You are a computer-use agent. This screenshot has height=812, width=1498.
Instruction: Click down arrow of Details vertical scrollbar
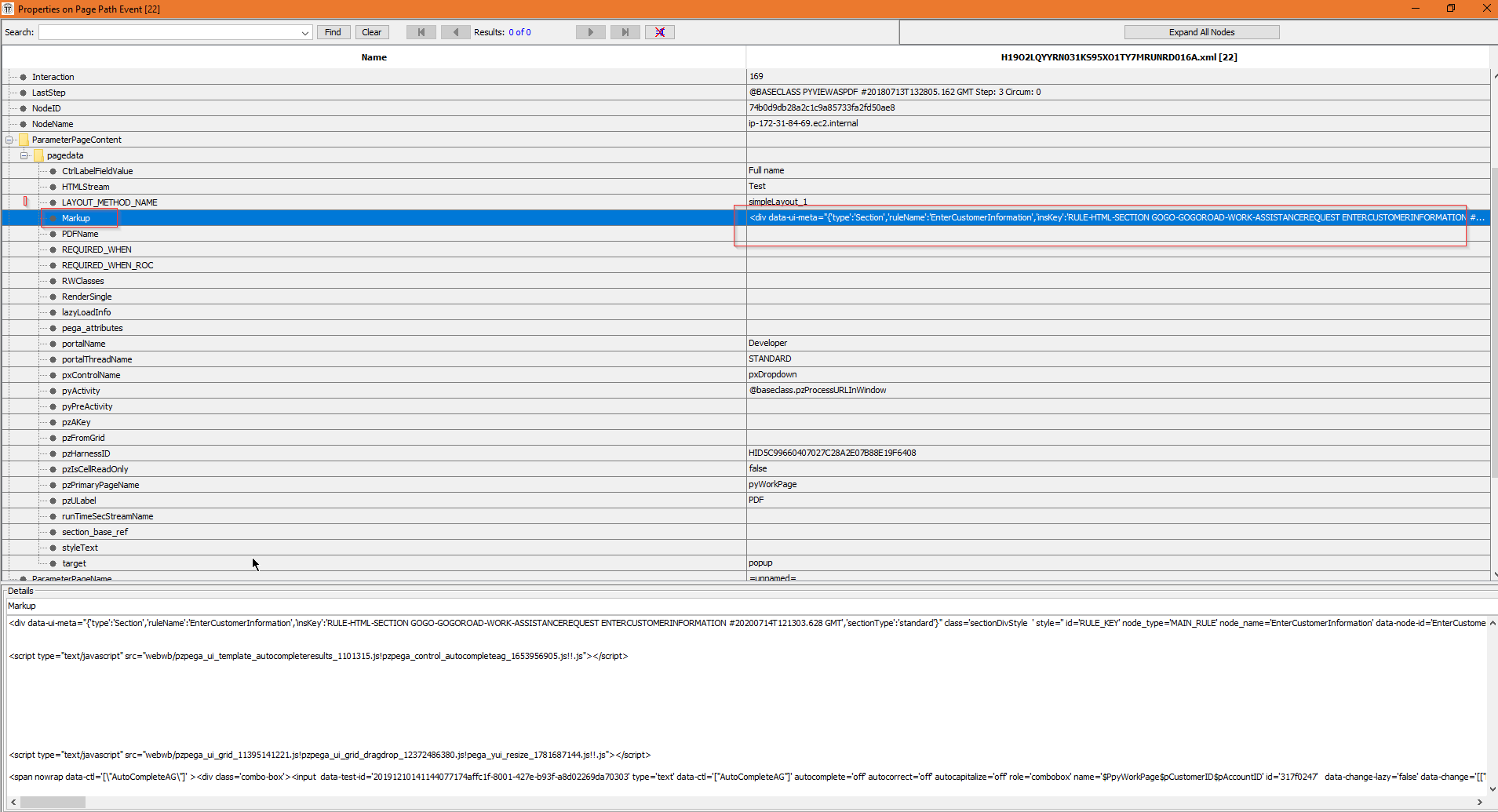pyautogui.click(x=1493, y=789)
